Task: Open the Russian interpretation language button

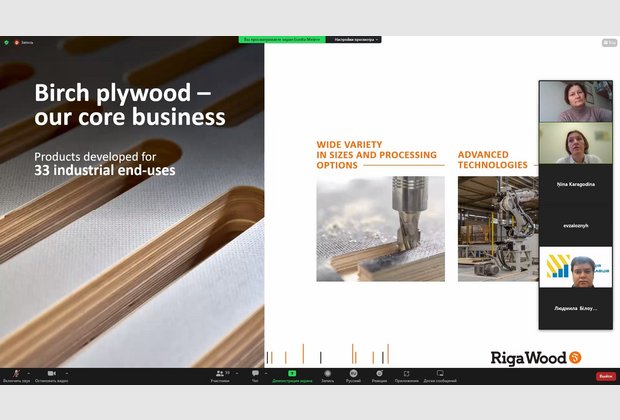Action: [x=353, y=373]
